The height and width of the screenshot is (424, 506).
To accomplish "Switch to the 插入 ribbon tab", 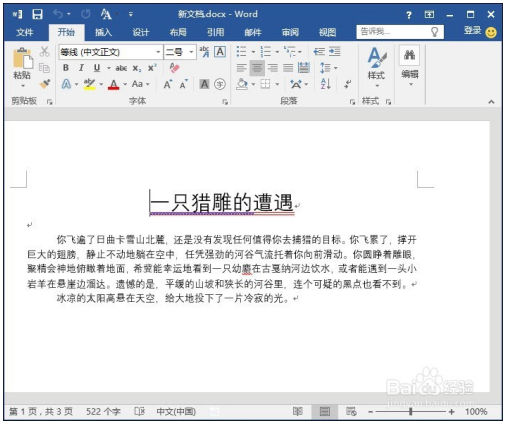I will click(103, 32).
